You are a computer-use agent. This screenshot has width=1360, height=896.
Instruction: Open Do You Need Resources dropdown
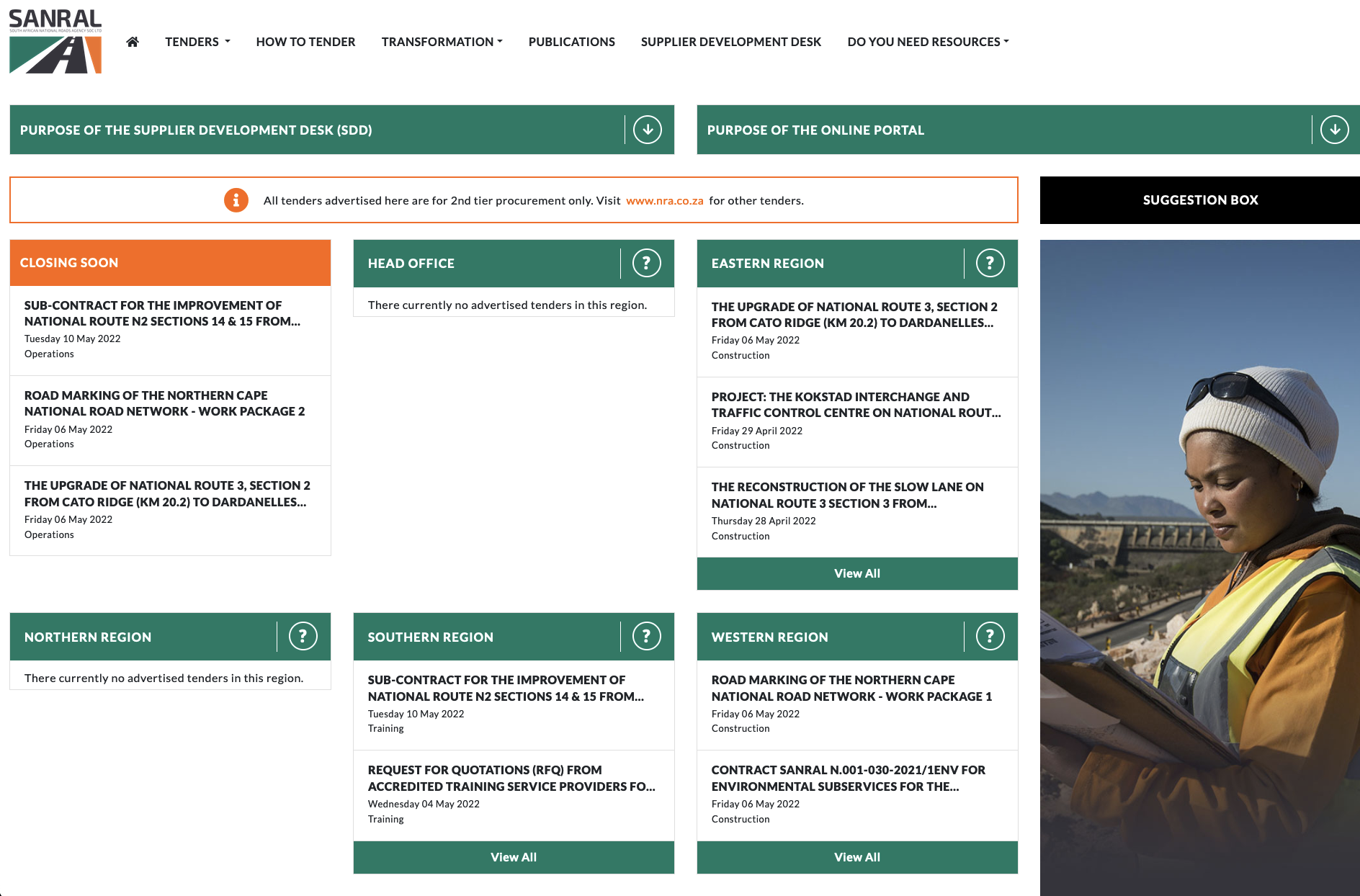coord(928,42)
